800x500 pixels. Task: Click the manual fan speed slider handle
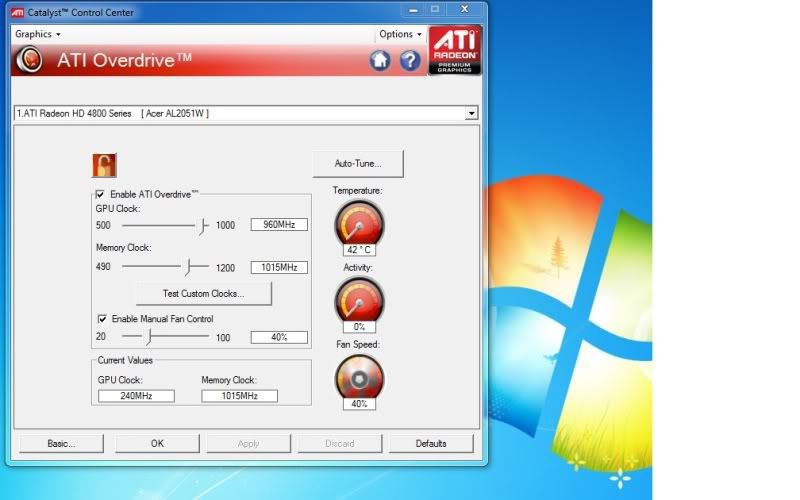coord(149,337)
